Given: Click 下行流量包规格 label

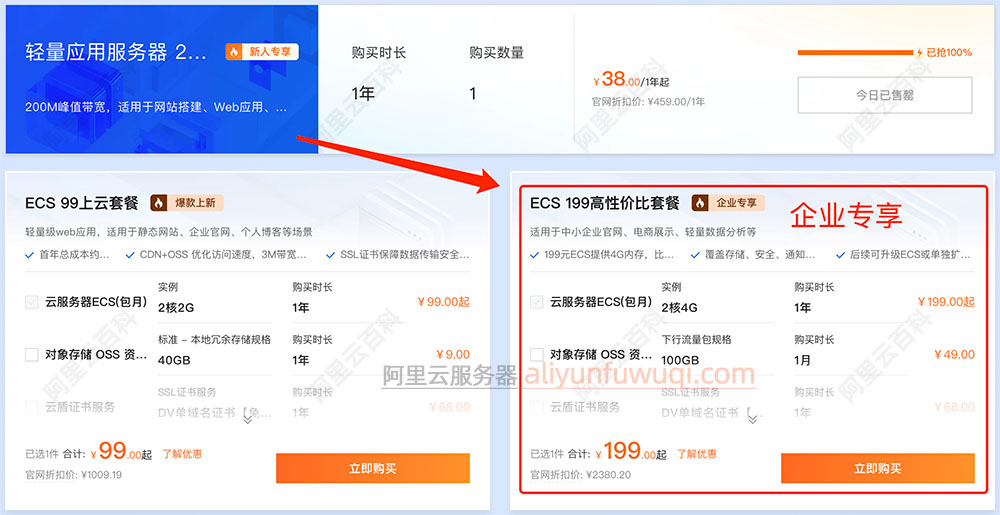Looking at the screenshot, I should pyautogui.click(x=696, y=340).
